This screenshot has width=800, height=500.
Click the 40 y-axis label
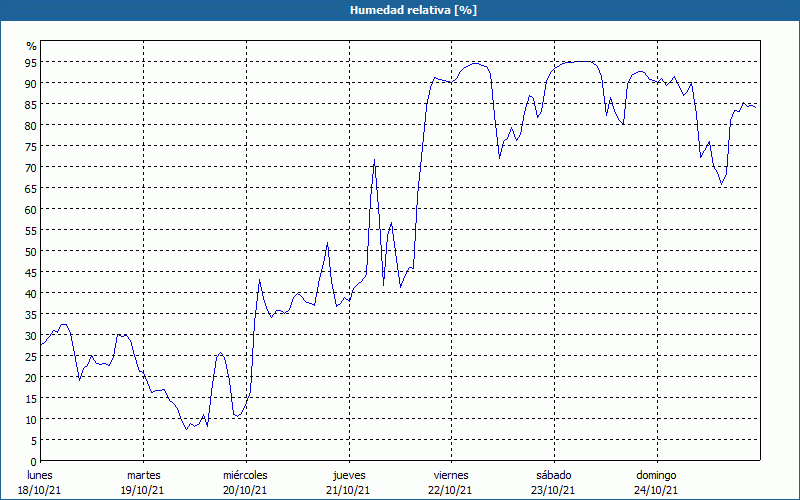(x=31, y=293)
